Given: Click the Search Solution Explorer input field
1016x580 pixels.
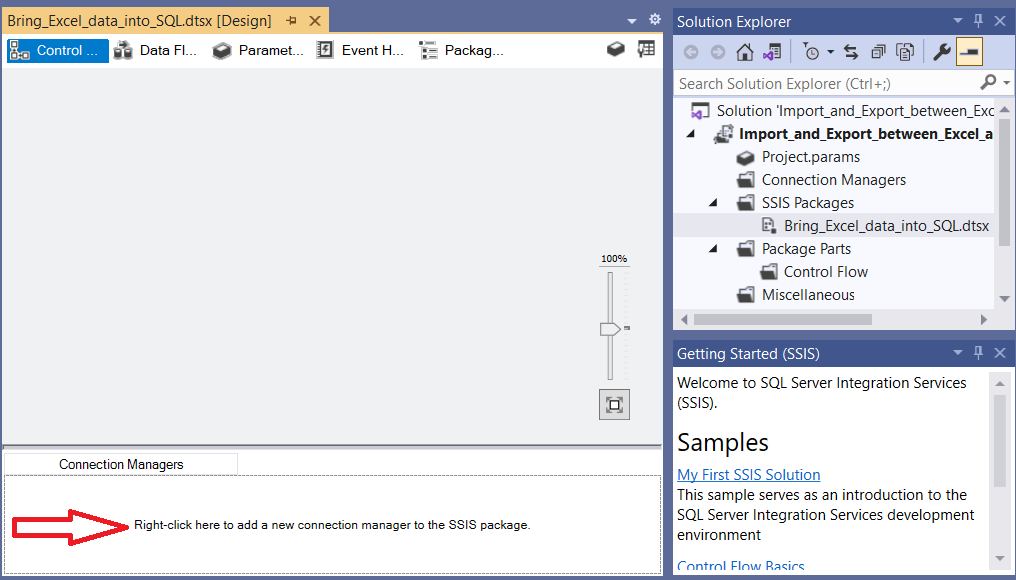Looking at the screenshot, I should coord(825,83).
